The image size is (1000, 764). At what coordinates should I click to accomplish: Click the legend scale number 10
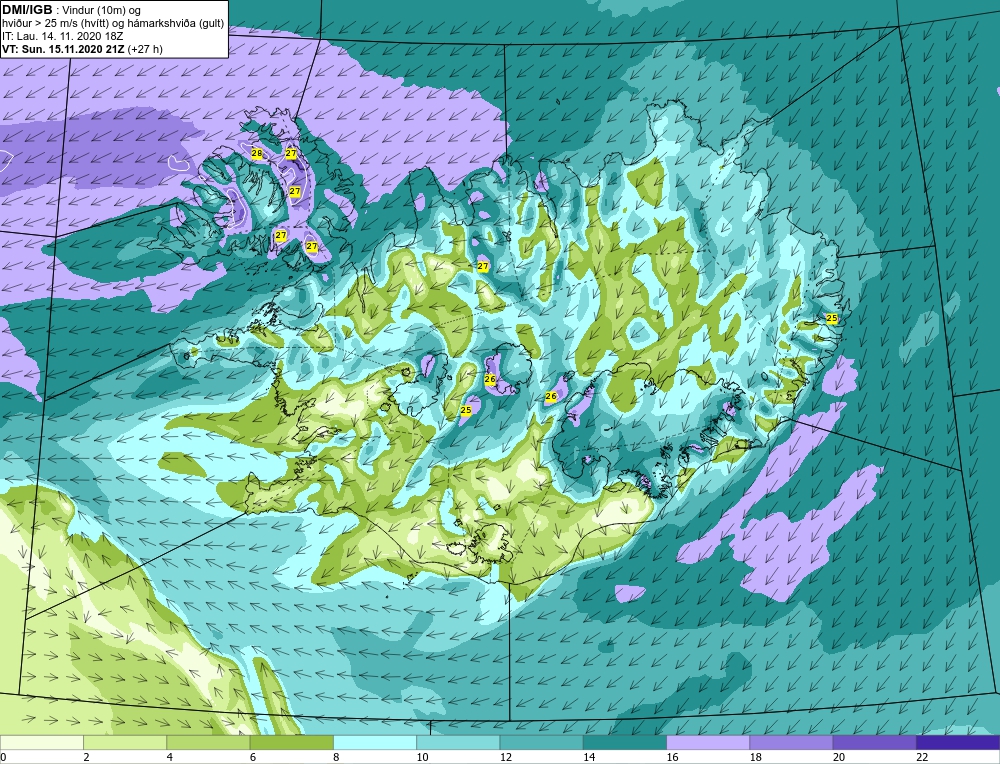tap(422, 757)
